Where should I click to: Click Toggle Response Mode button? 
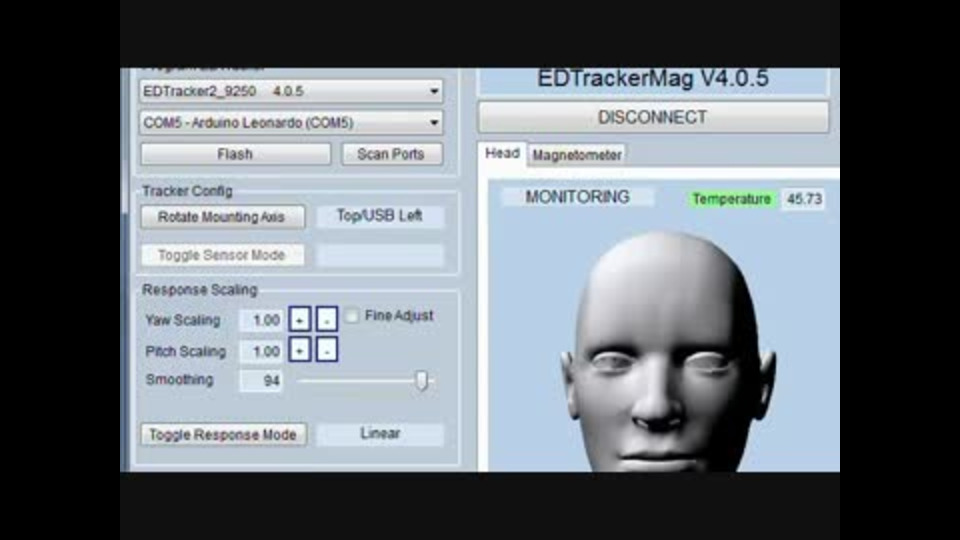pyautogui.click(x=223, y=434)
